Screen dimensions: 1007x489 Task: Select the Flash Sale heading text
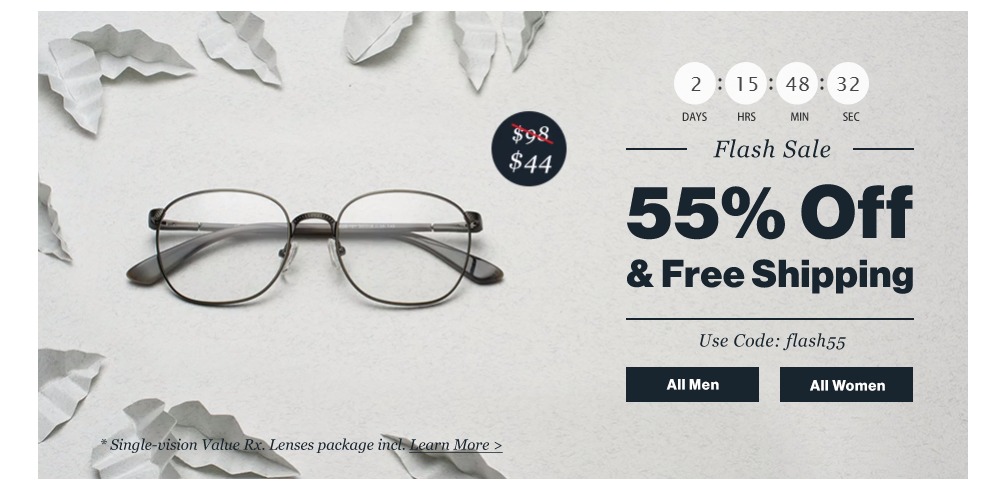pos(772,149)
